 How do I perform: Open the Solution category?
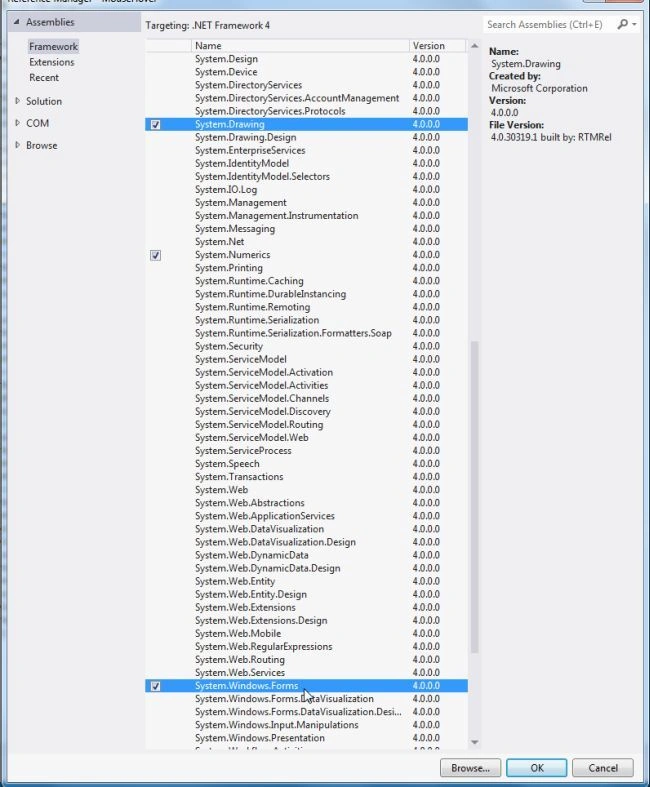[44, 101]
